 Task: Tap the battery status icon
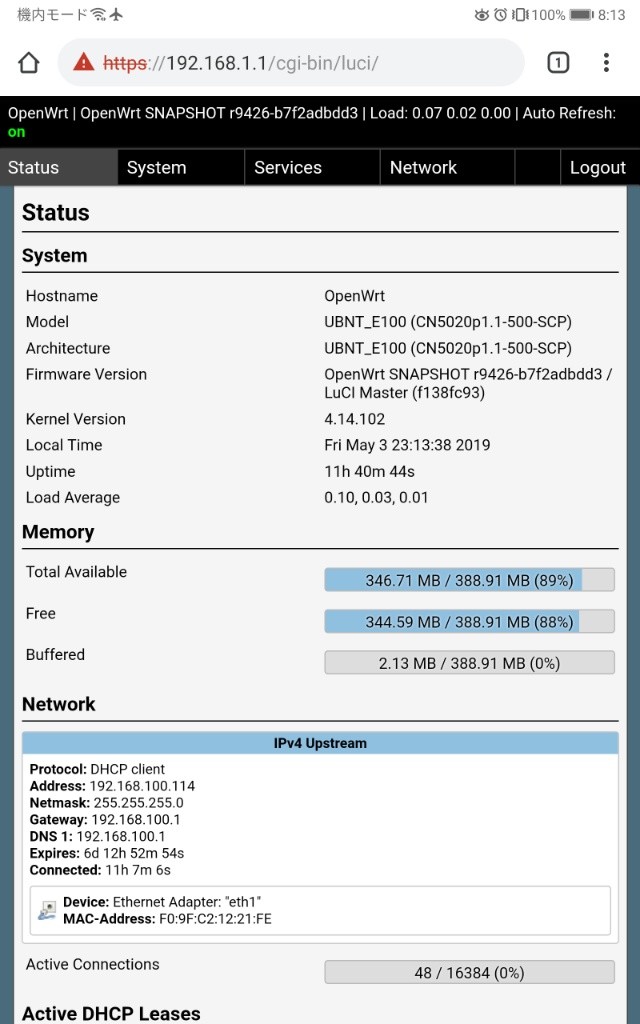[x=581, y=14]
